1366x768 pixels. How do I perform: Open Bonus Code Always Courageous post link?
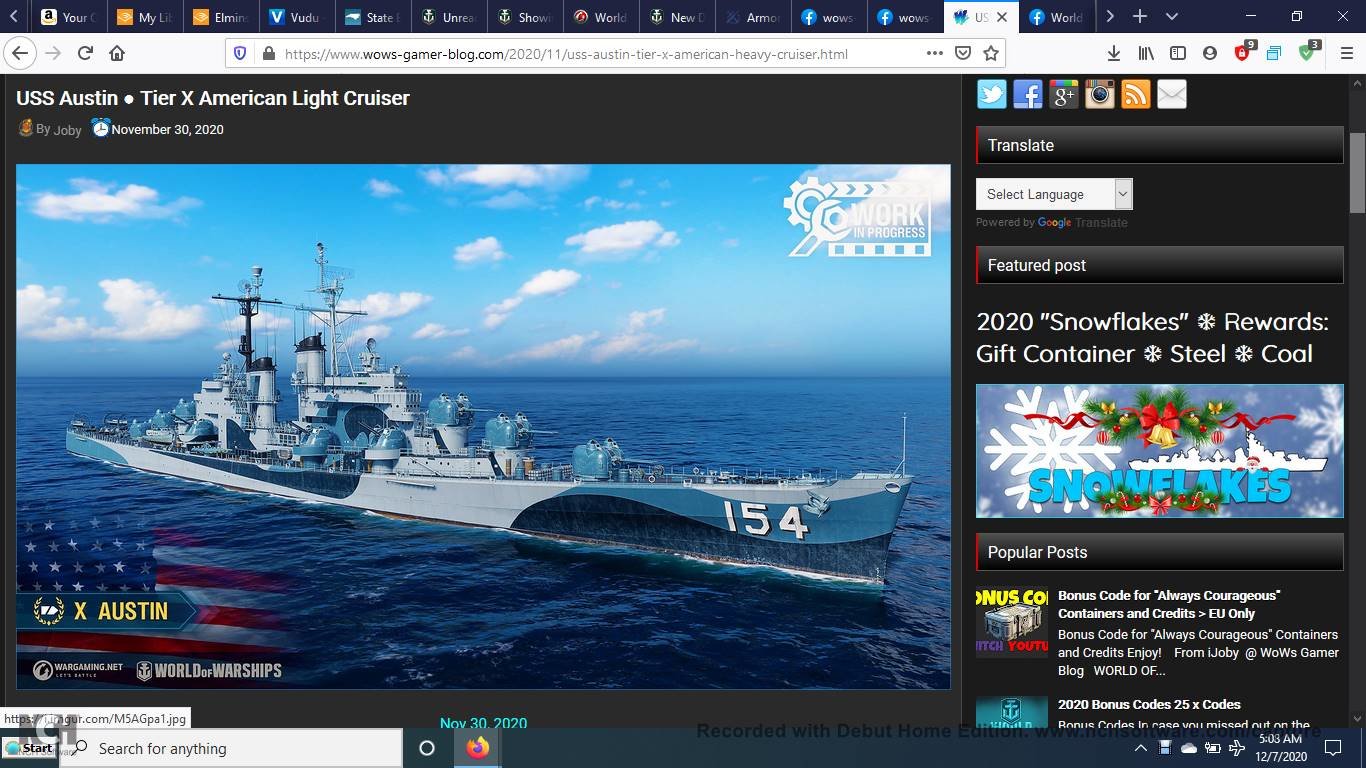pos(1169,604)
